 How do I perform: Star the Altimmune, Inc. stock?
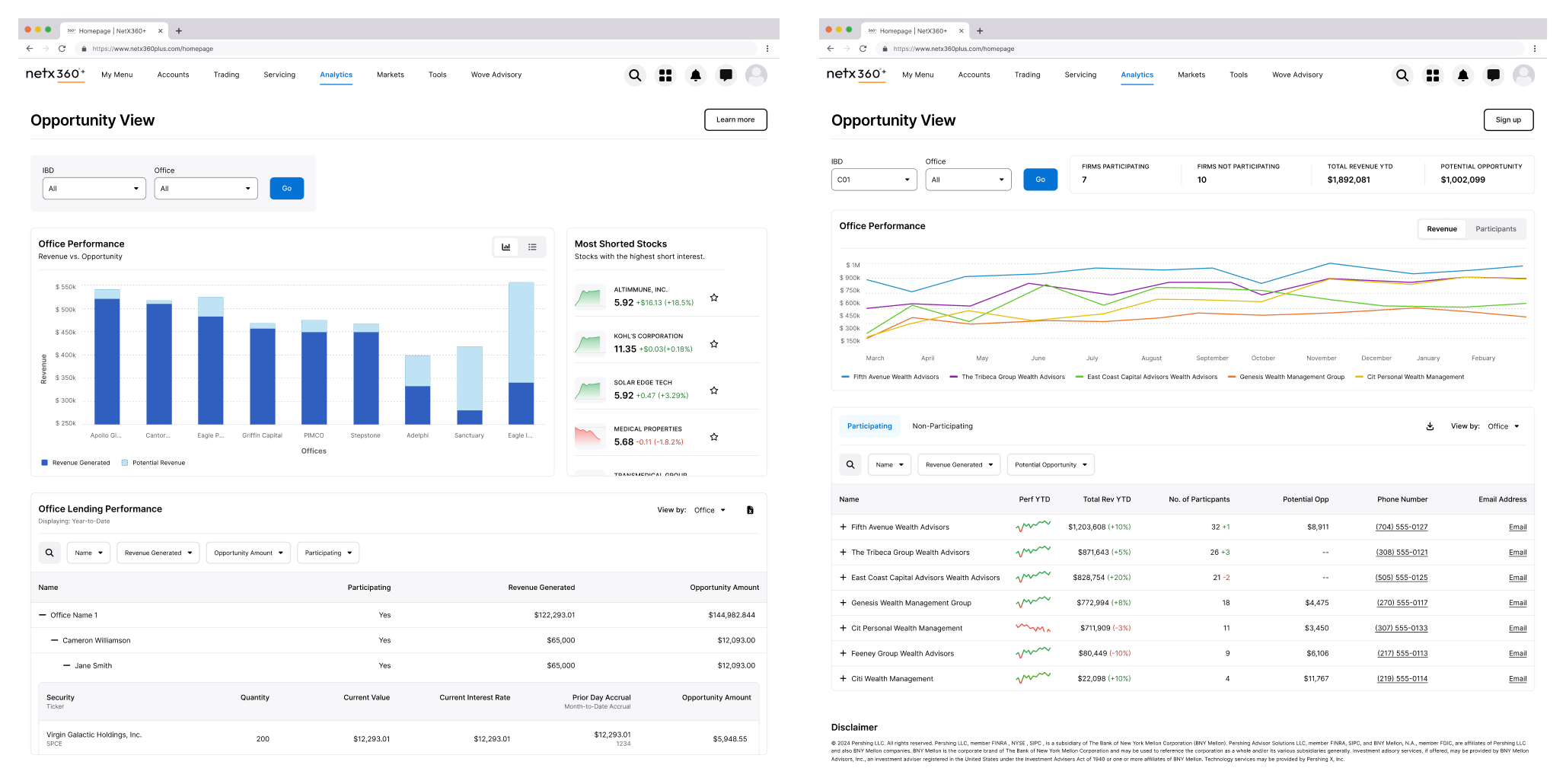(x=714, y=298)
